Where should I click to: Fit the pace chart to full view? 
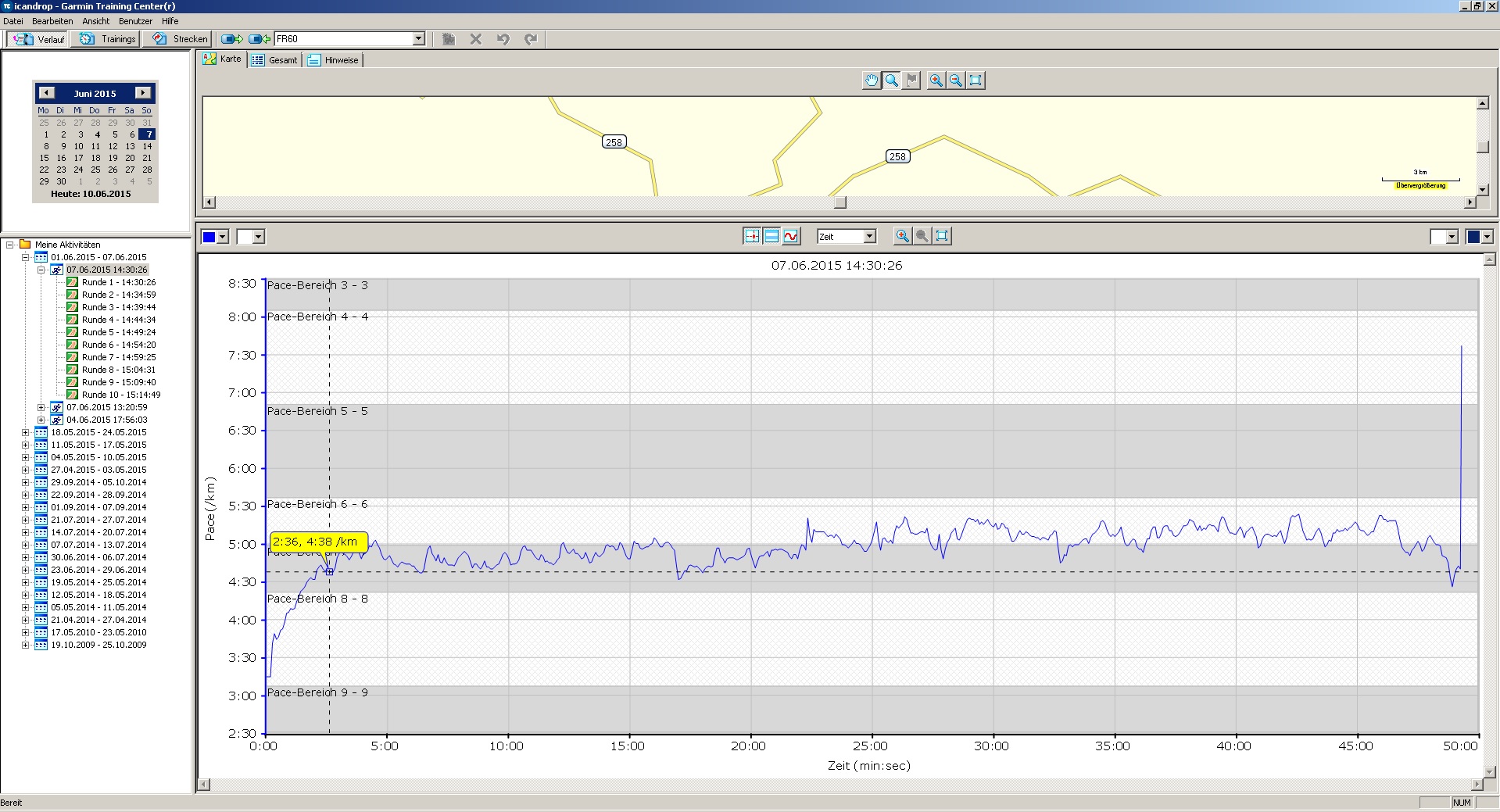point(942,236)
